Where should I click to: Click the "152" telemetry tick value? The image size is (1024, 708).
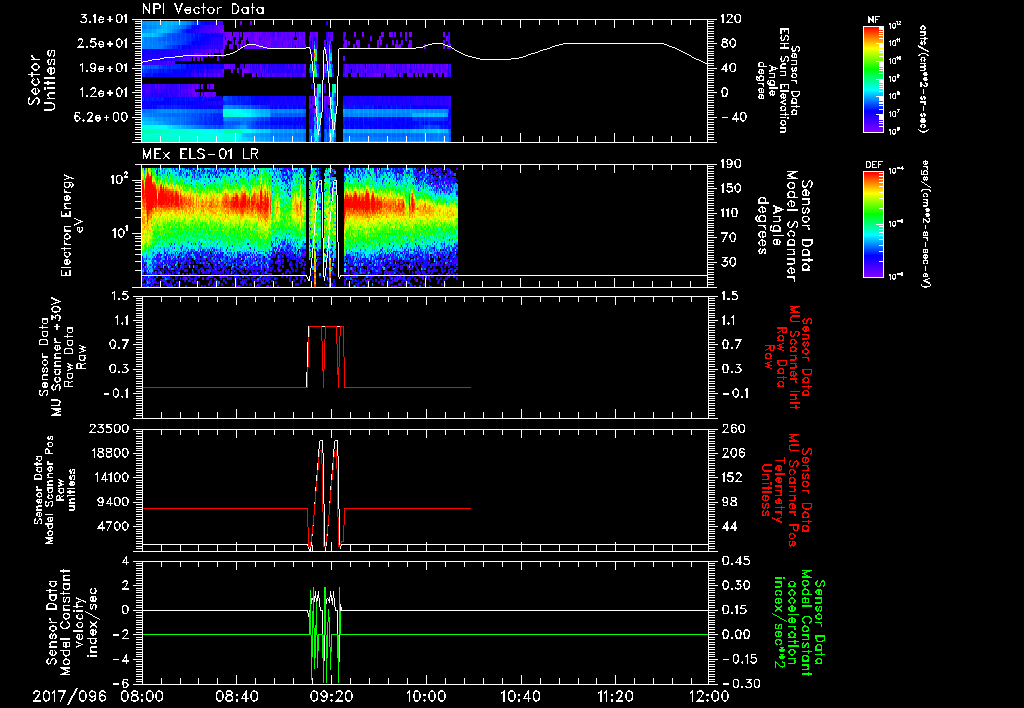pos(731,477)
